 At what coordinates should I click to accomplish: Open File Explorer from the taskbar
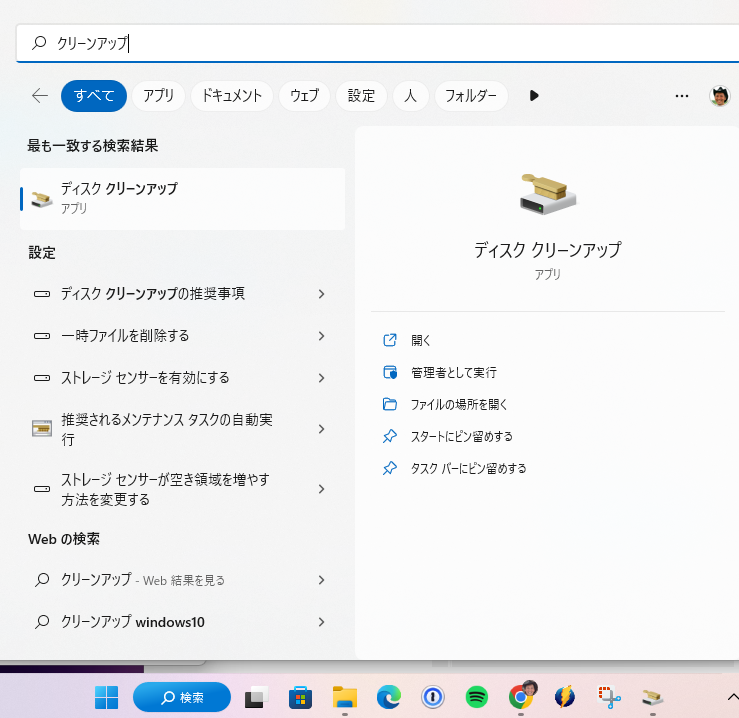345,697
